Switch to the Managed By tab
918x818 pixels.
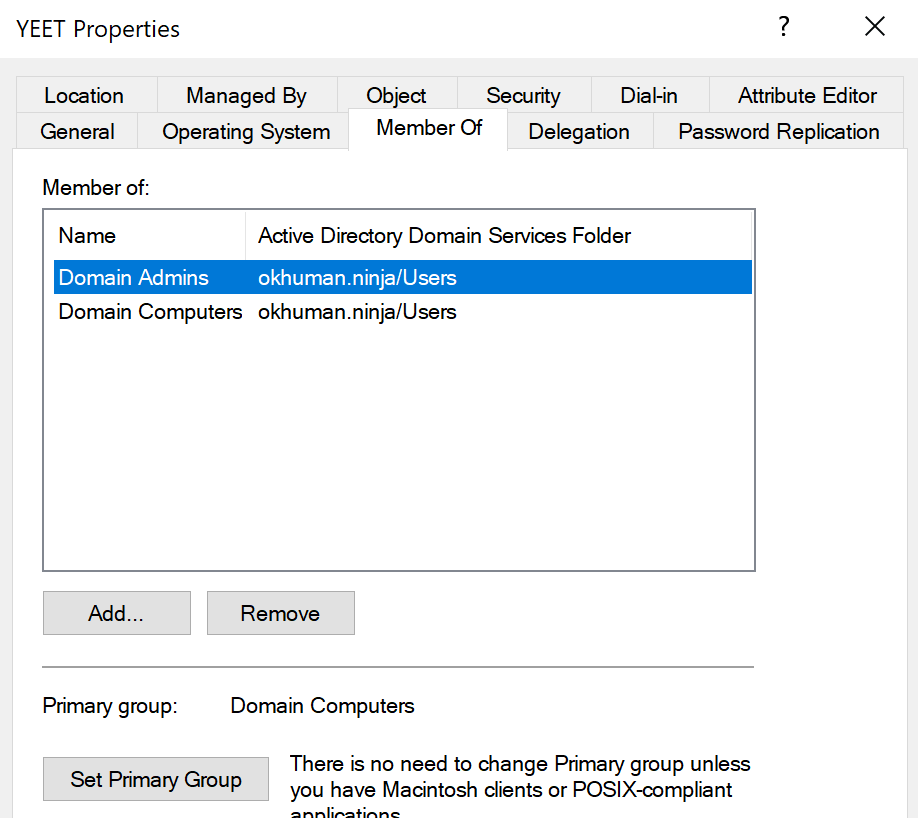tap(246, 96)
